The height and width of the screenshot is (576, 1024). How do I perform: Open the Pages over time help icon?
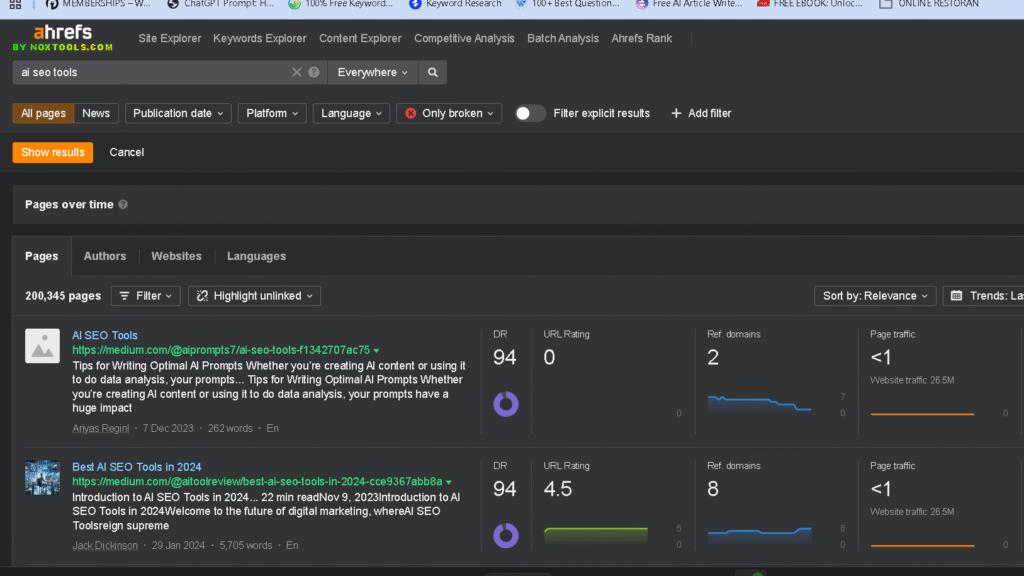click(122, 204)
